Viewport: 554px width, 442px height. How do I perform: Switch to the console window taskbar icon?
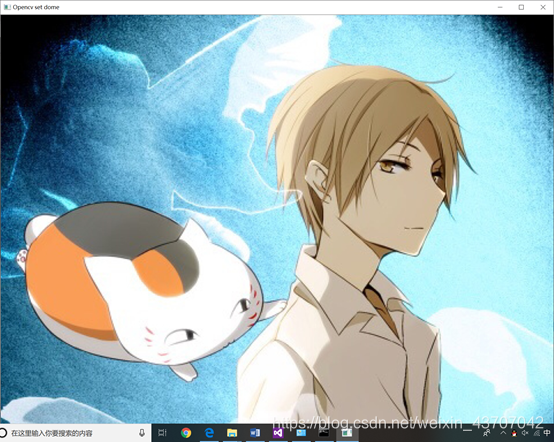tap(324, 433)
